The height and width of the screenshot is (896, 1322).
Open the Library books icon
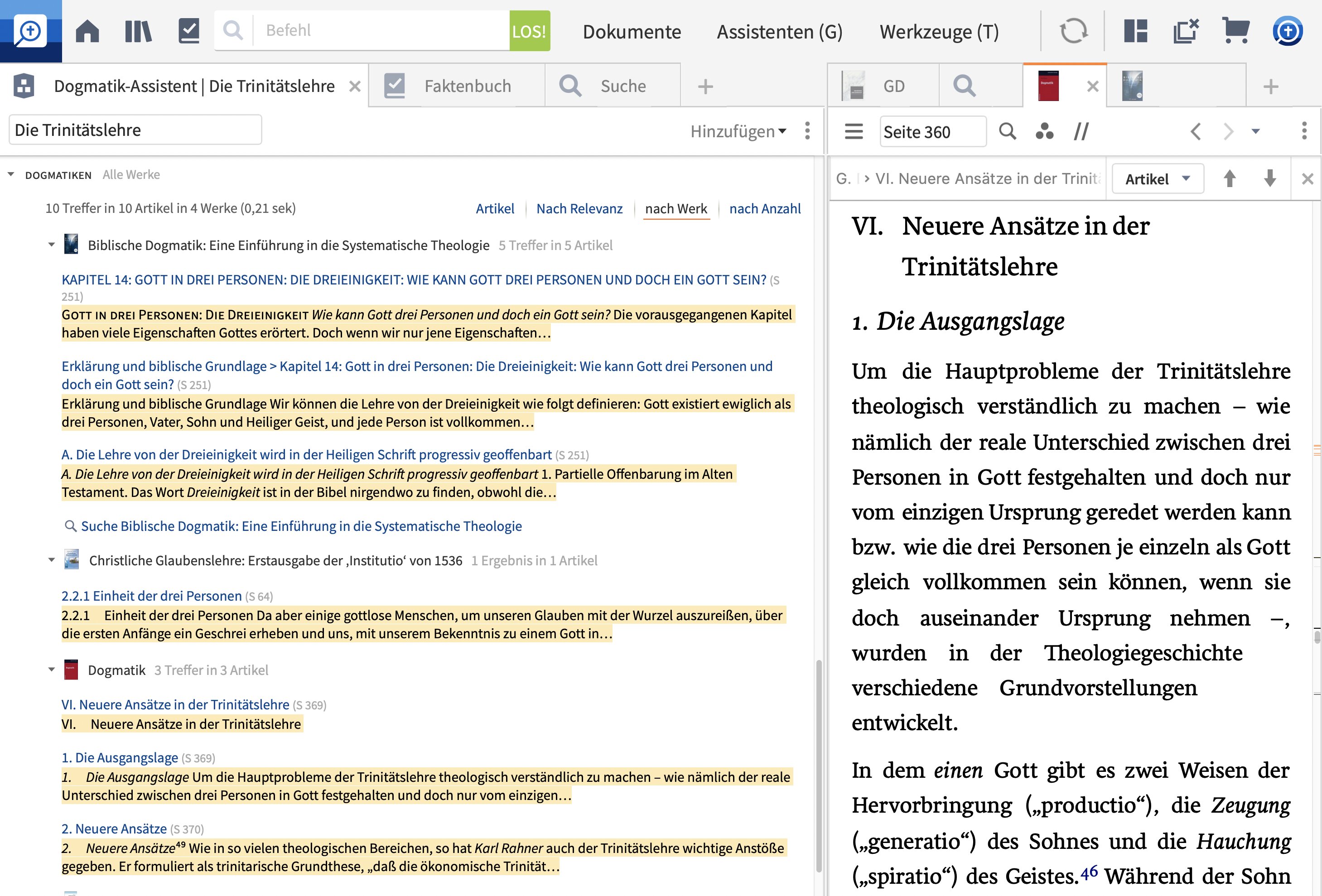tap(138, 31)
